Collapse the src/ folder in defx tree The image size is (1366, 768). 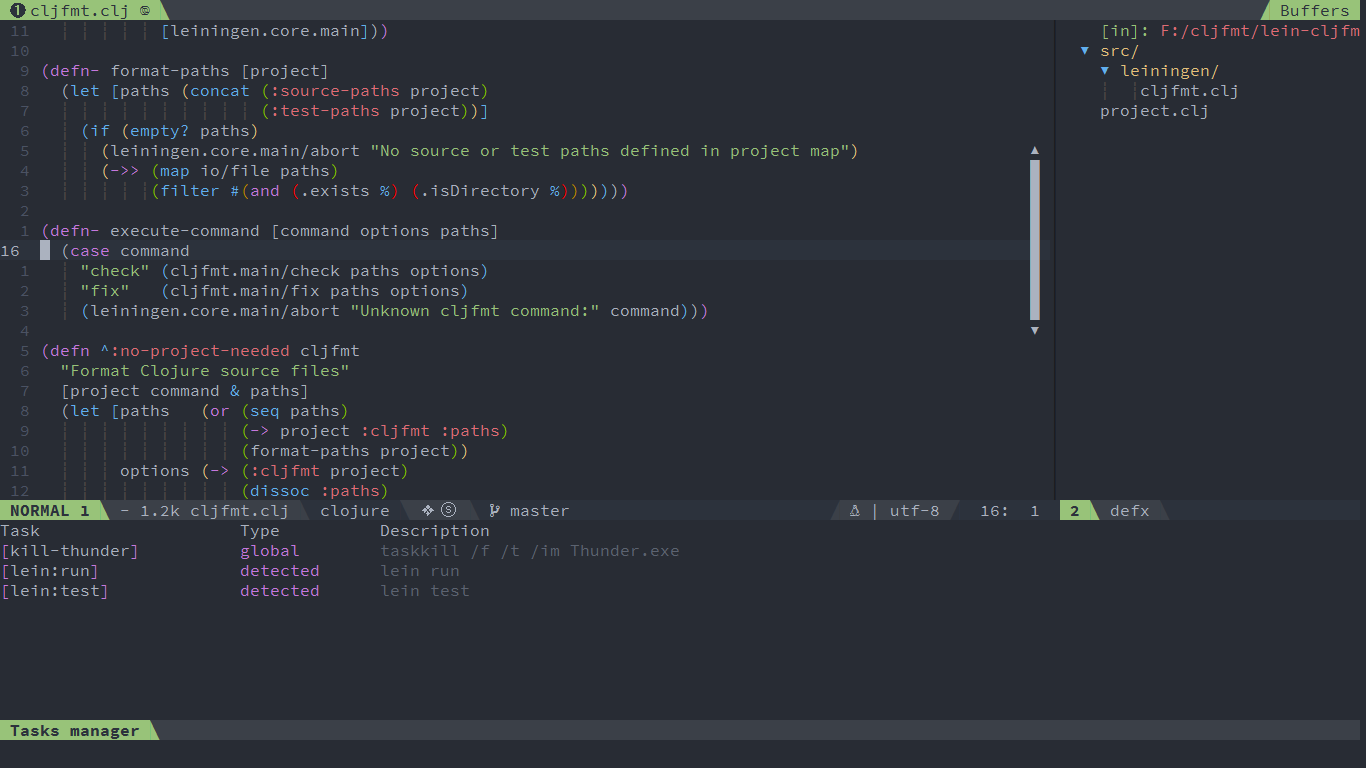[1085, 50]
